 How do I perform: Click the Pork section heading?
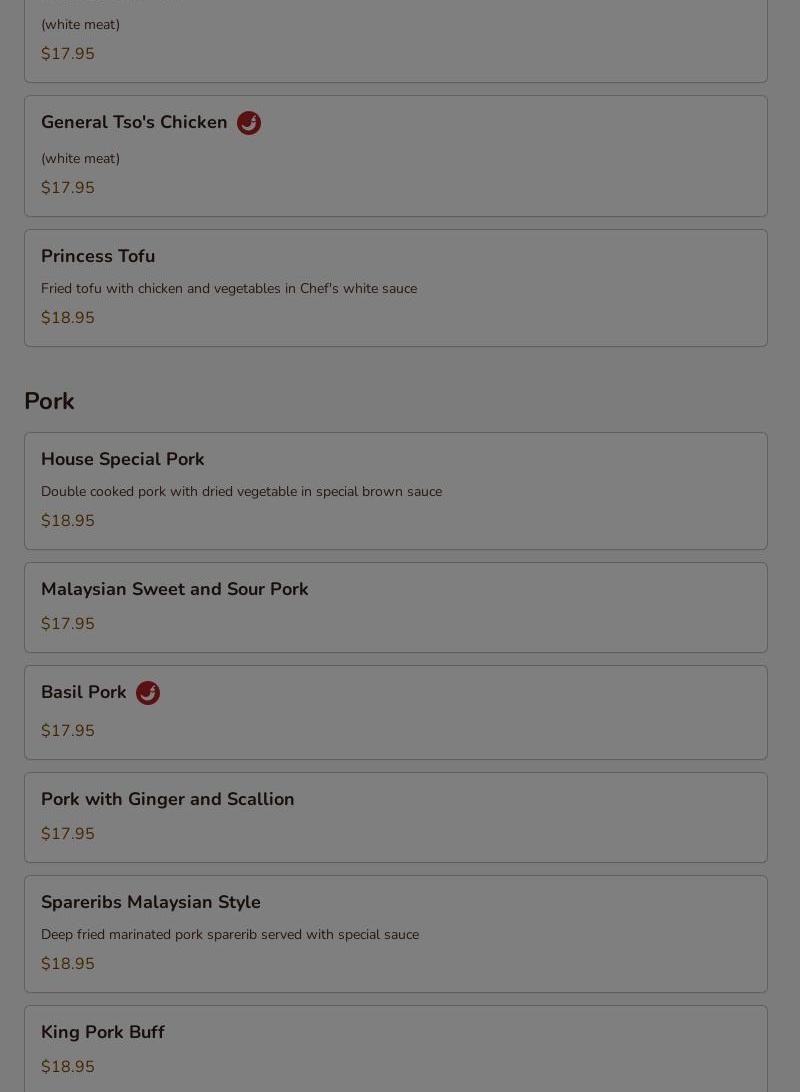49,401
